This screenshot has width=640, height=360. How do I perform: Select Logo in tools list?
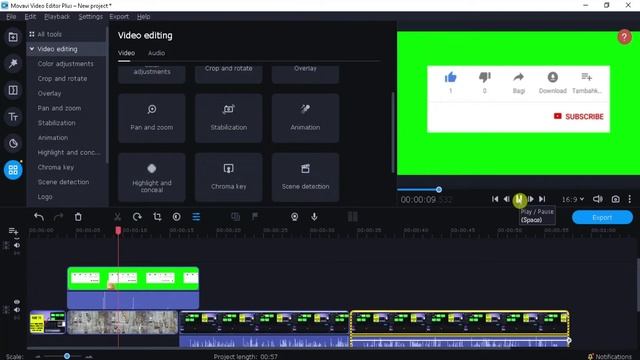(45, 197)
